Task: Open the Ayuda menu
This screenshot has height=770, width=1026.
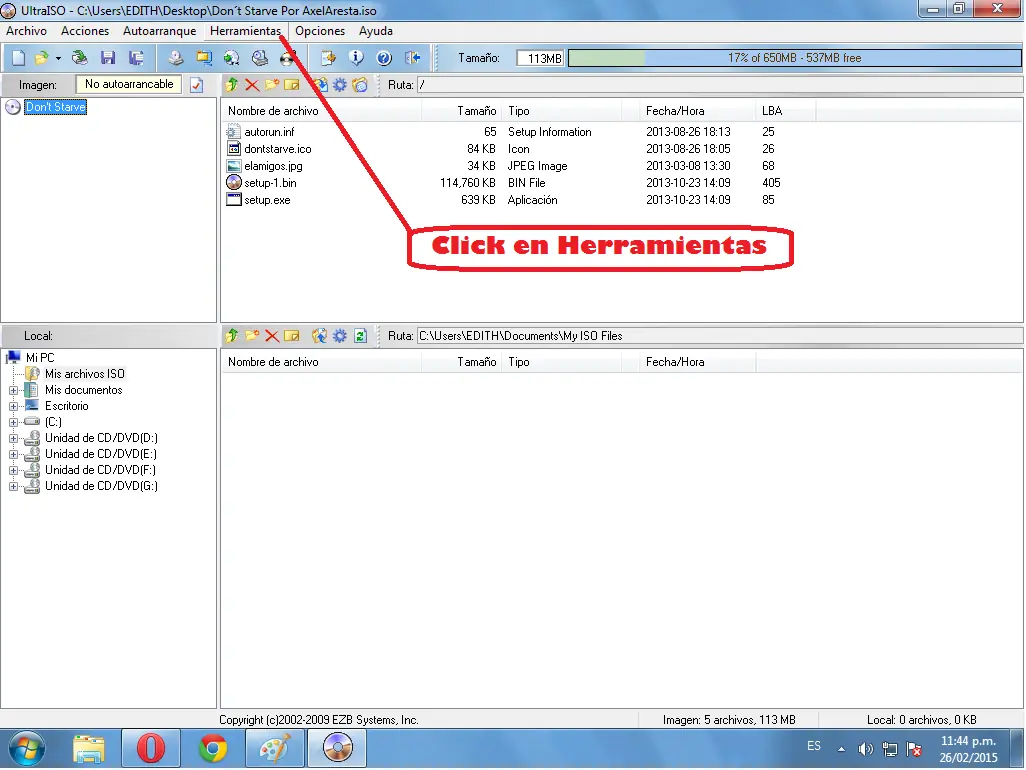Action: tap(376, 31)
